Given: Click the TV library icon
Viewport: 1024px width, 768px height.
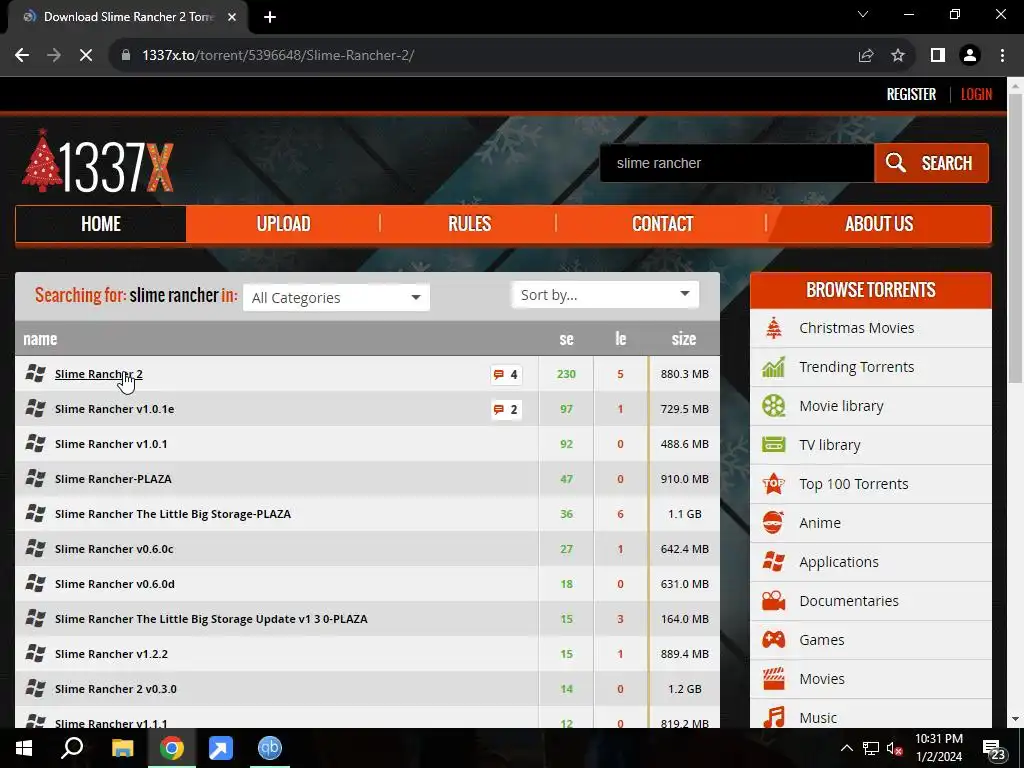Looking at the screenshot, I should click(774, 445).
